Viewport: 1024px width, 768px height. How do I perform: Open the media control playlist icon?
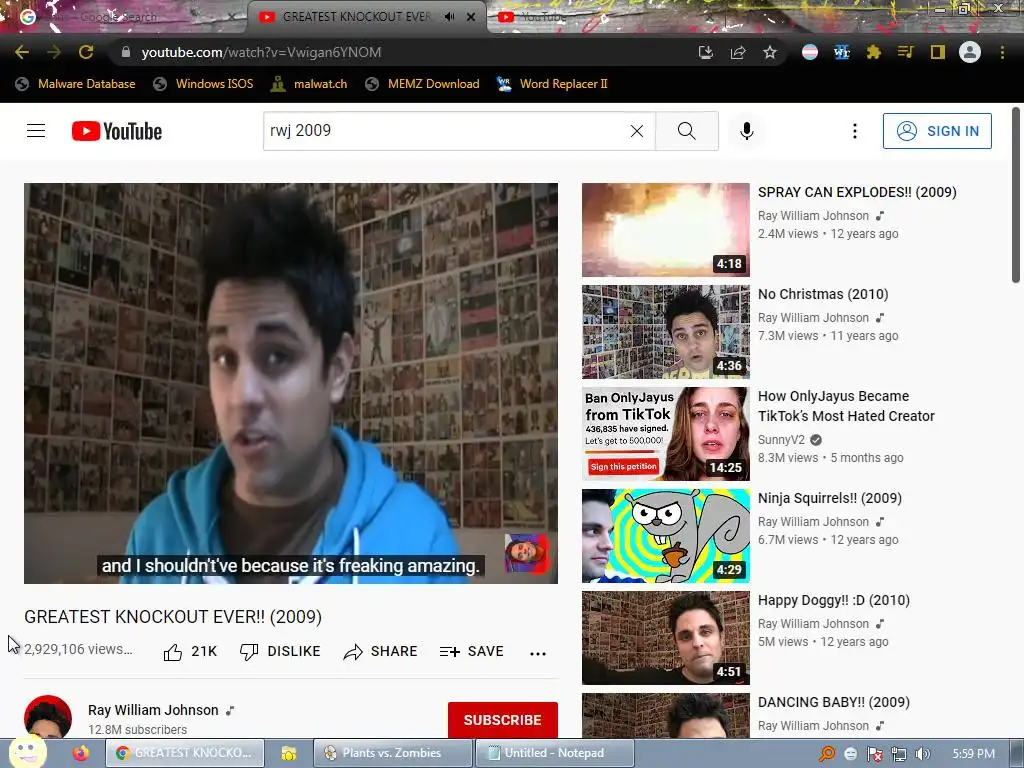tap(905, 52)
